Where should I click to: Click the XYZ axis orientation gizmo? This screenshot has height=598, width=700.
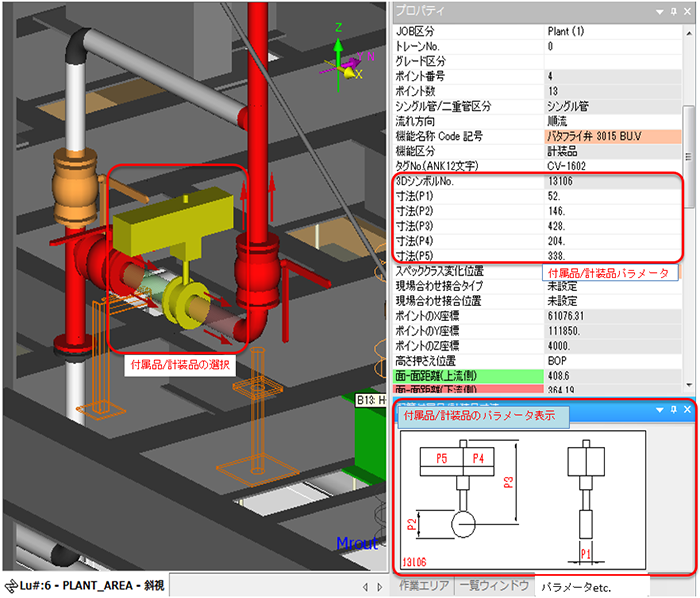coord(343,62)
